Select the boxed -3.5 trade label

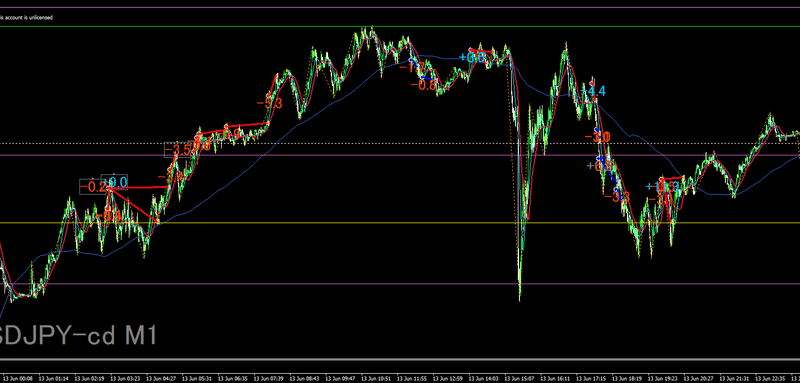[178, 150]
